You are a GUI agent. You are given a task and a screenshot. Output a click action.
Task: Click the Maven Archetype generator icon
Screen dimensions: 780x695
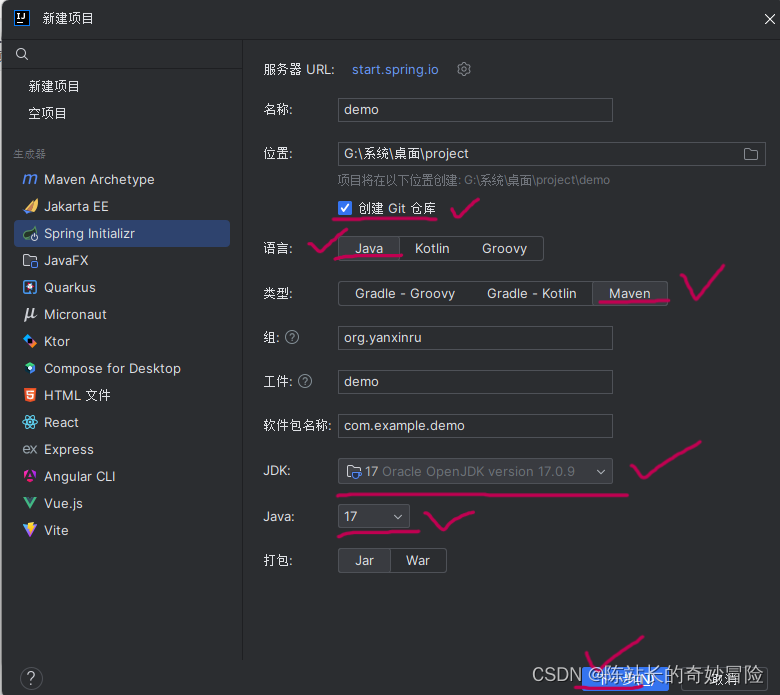tap(30, 179)
